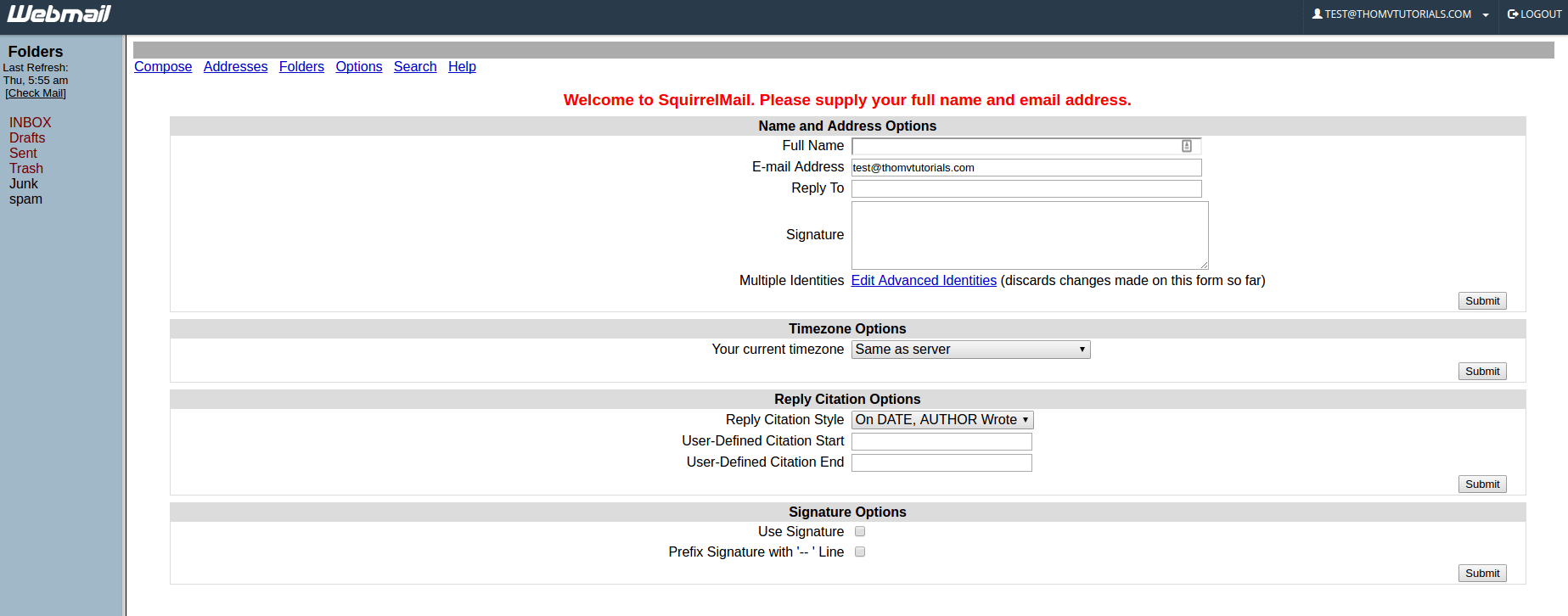Open the Reply Citation Style dropdown
The width and height of the screenshot is (1568, 616).
[942, 420]
